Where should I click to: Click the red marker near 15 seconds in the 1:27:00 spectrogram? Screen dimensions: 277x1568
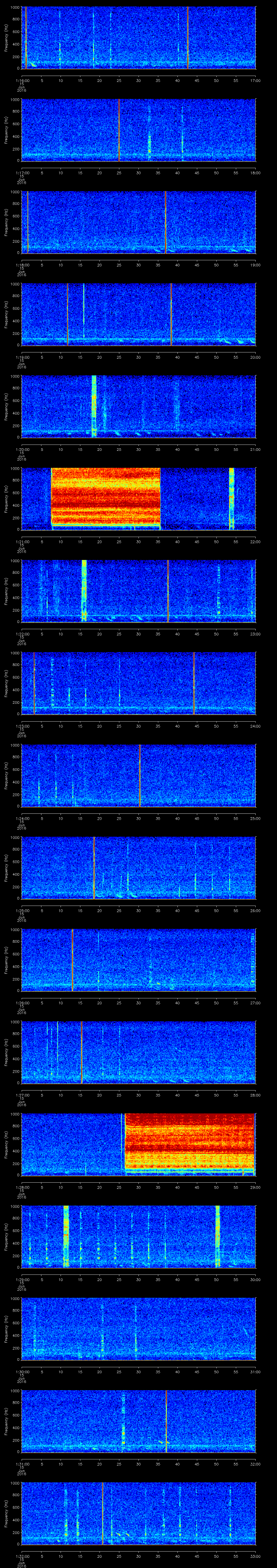(82, 1052)
